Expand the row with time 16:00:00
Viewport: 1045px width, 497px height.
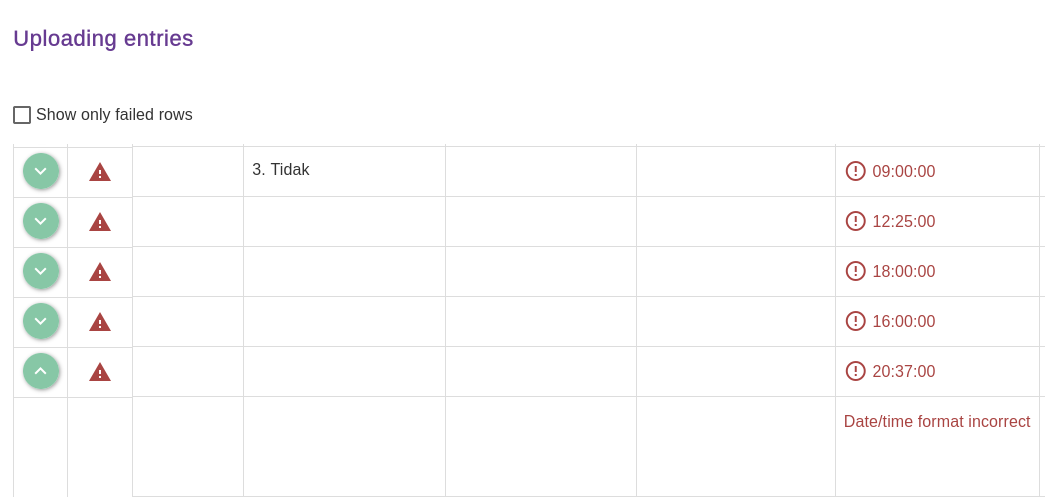pyautogui.click(x=41, y=321)
